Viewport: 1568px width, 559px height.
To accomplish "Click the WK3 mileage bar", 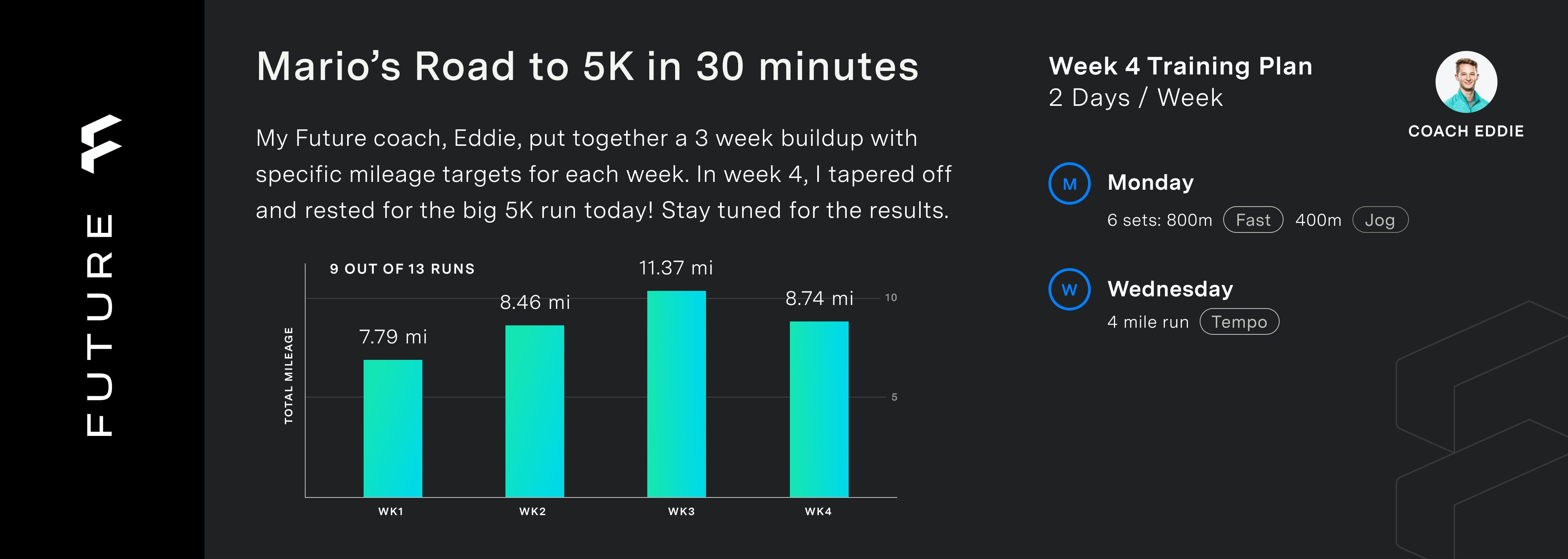I will [x=676, y=394].
